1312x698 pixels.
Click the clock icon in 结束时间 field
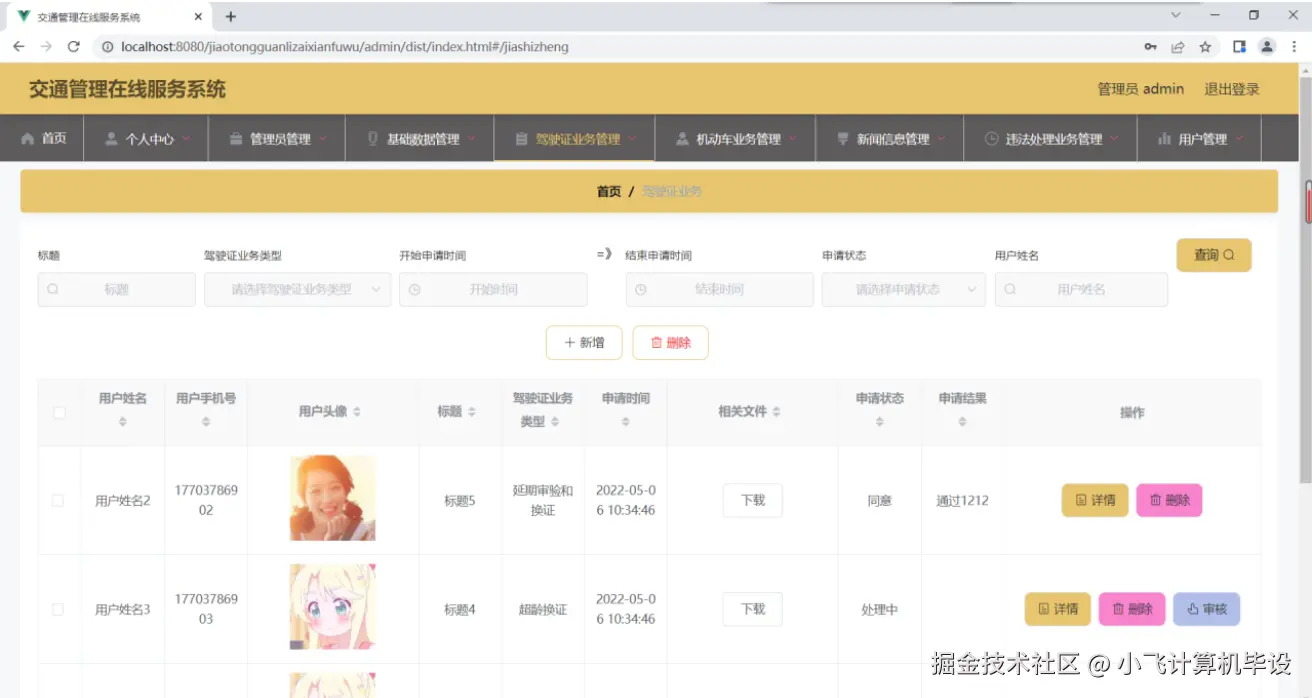641,289
